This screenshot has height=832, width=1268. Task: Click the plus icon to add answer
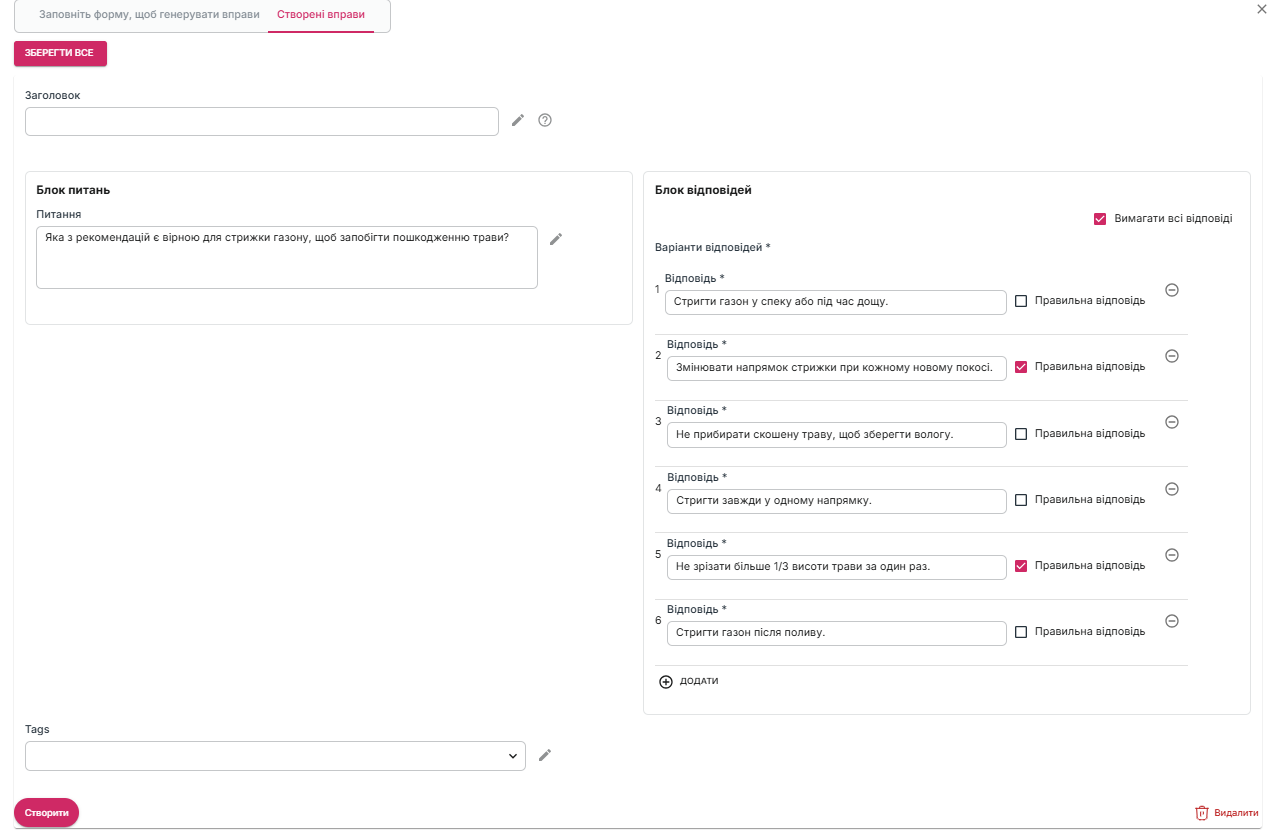pos(666,682)
